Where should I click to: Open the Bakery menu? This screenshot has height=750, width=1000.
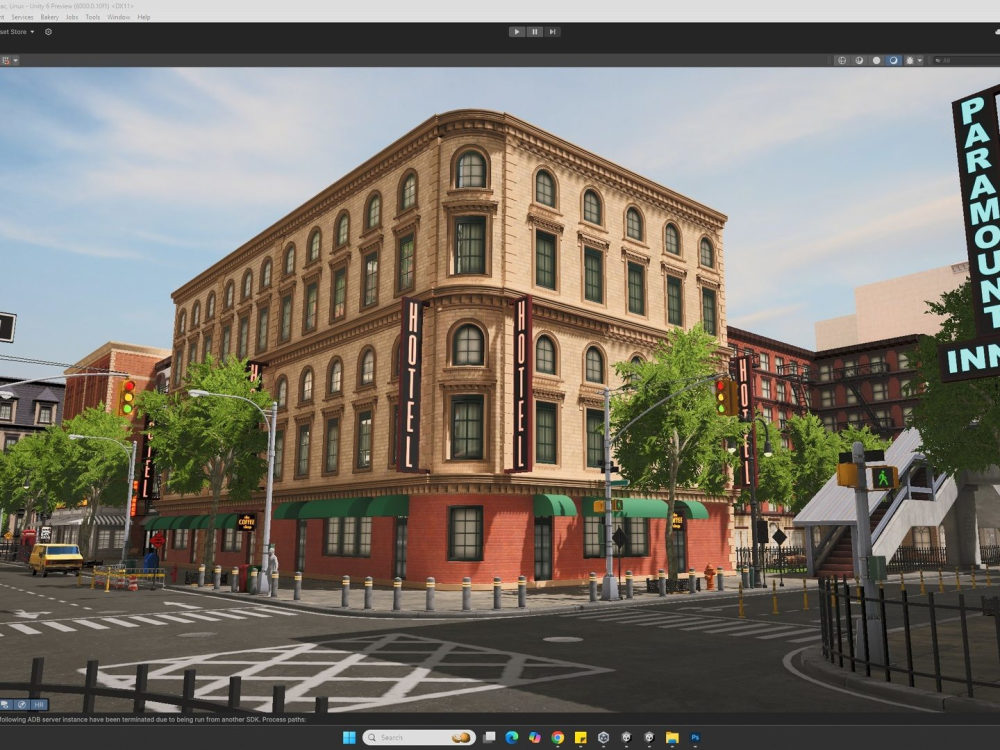tap(50, 17)
